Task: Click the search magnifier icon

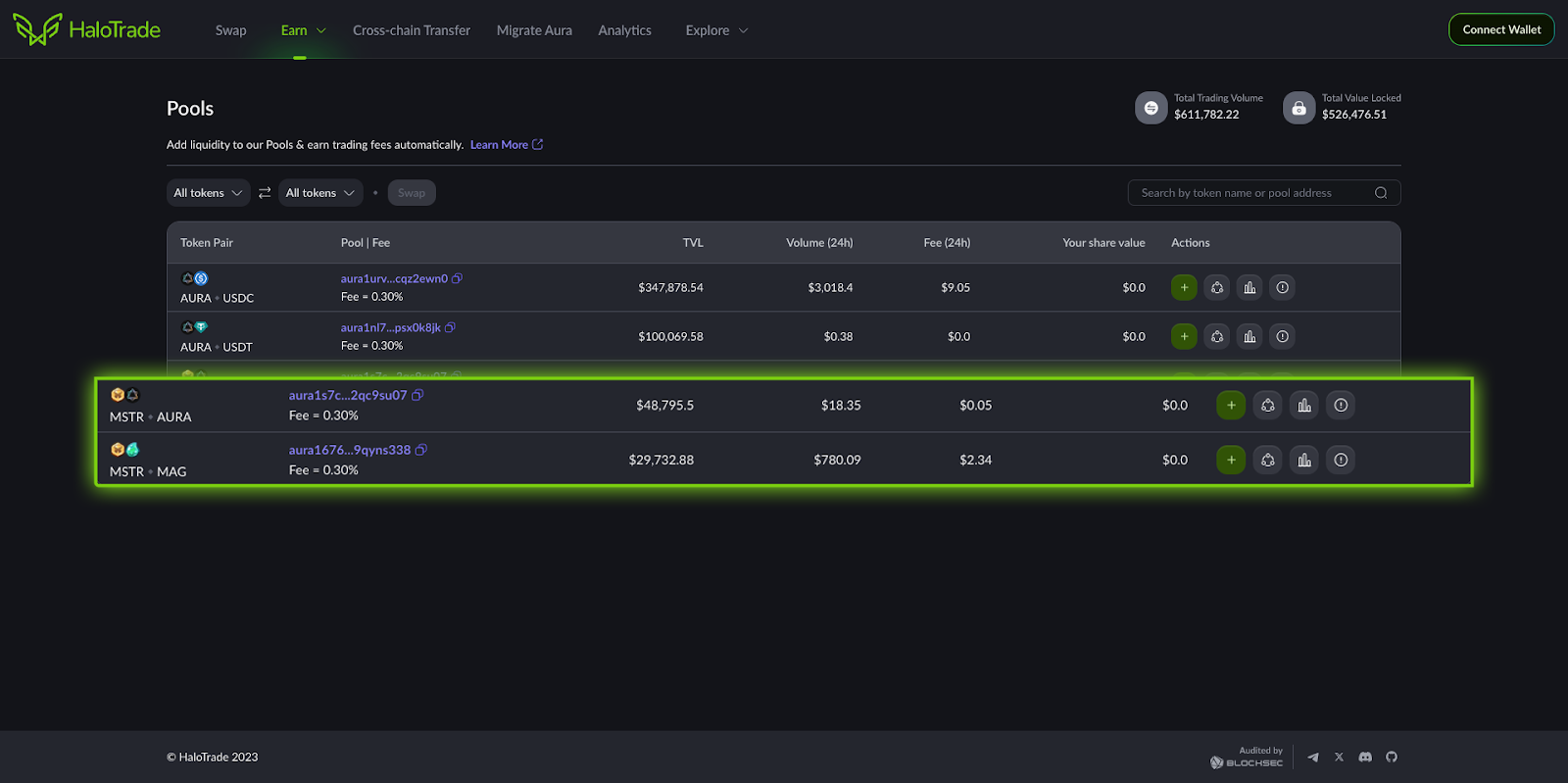Action: coord(1381,193)
